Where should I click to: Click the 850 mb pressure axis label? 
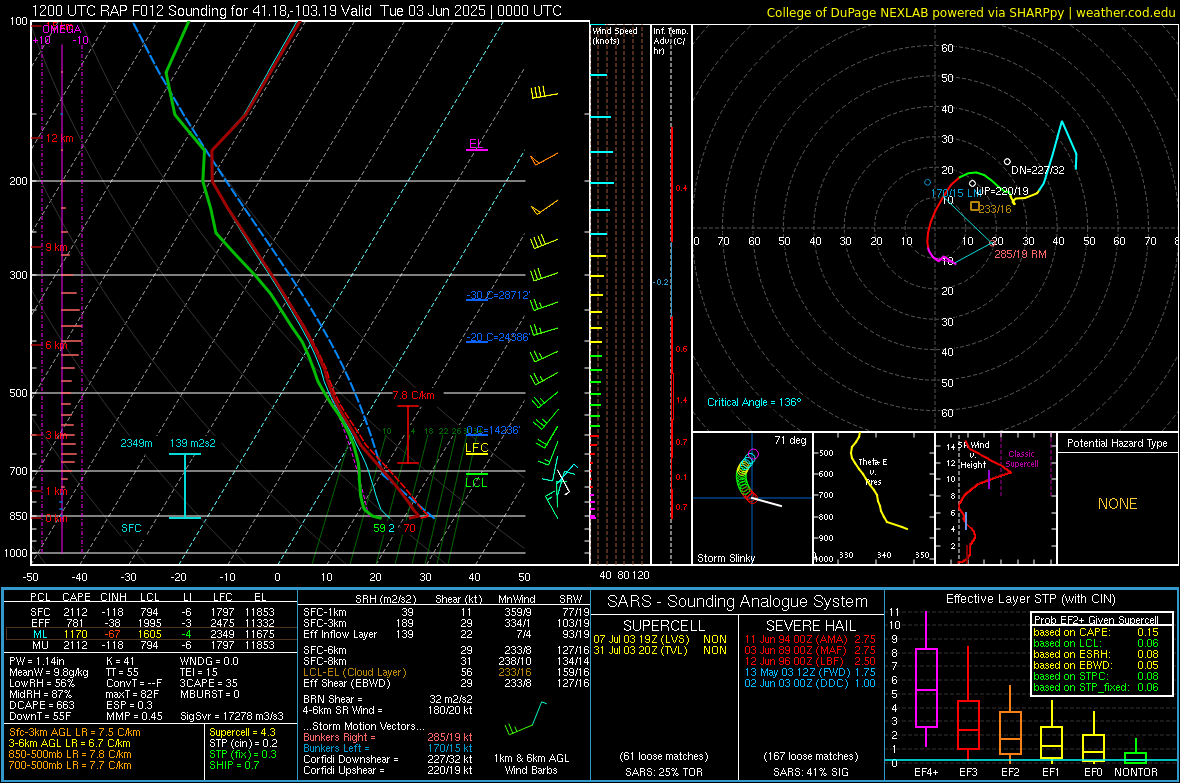pos(18,516)
